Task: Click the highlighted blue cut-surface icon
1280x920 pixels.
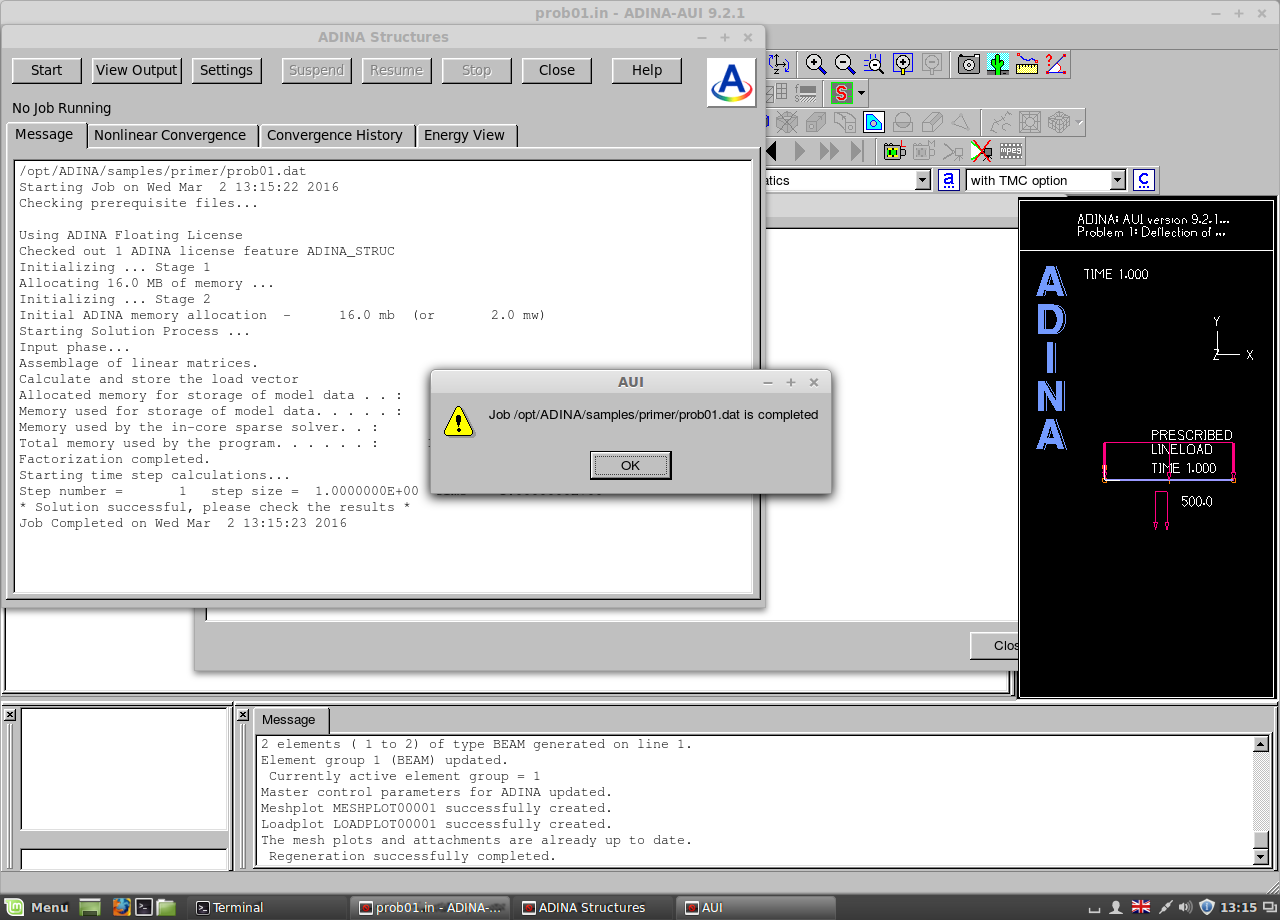Action: tap(874, 123)
